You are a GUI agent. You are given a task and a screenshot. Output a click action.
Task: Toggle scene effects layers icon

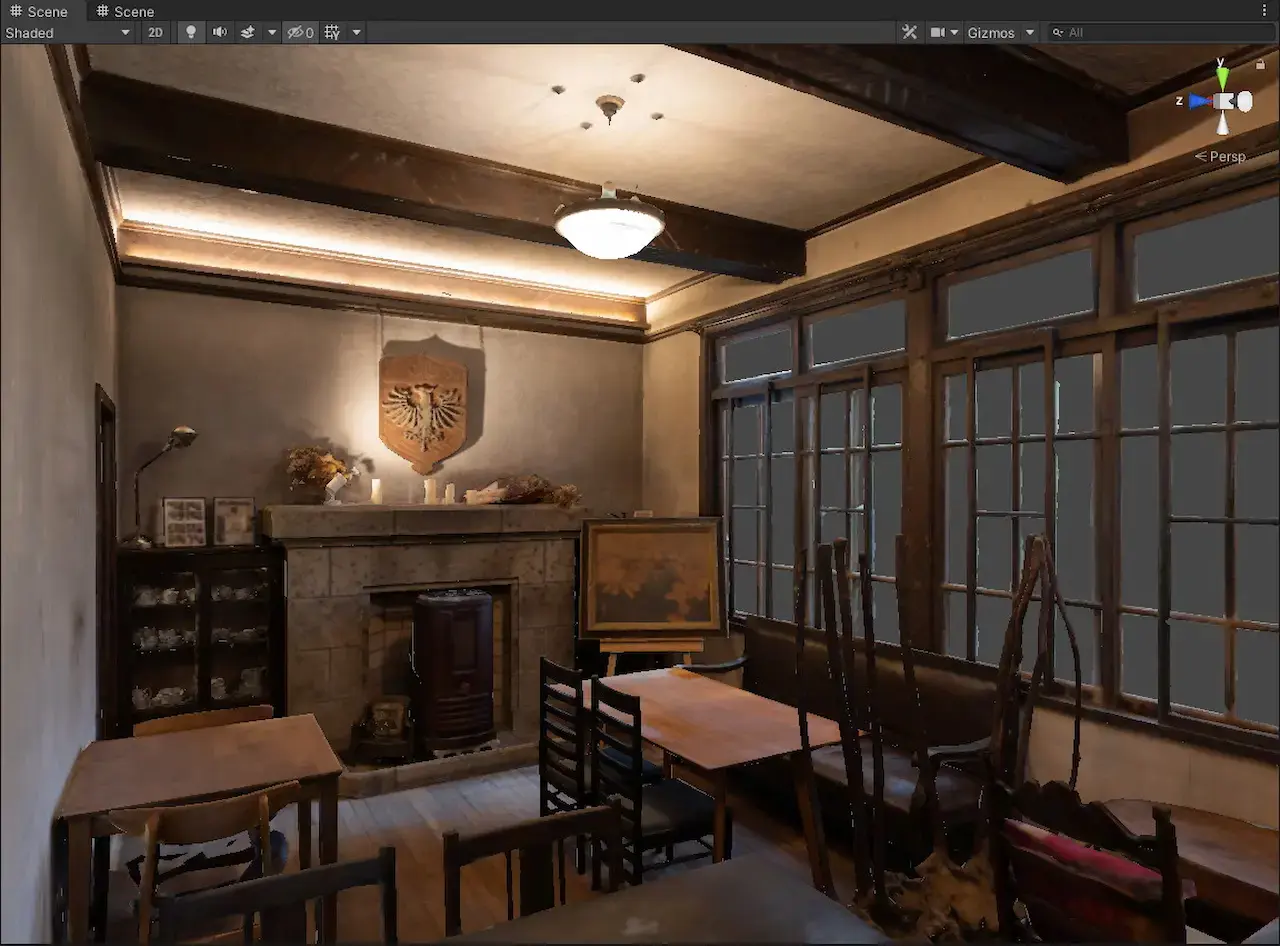[x=247, y=32]
